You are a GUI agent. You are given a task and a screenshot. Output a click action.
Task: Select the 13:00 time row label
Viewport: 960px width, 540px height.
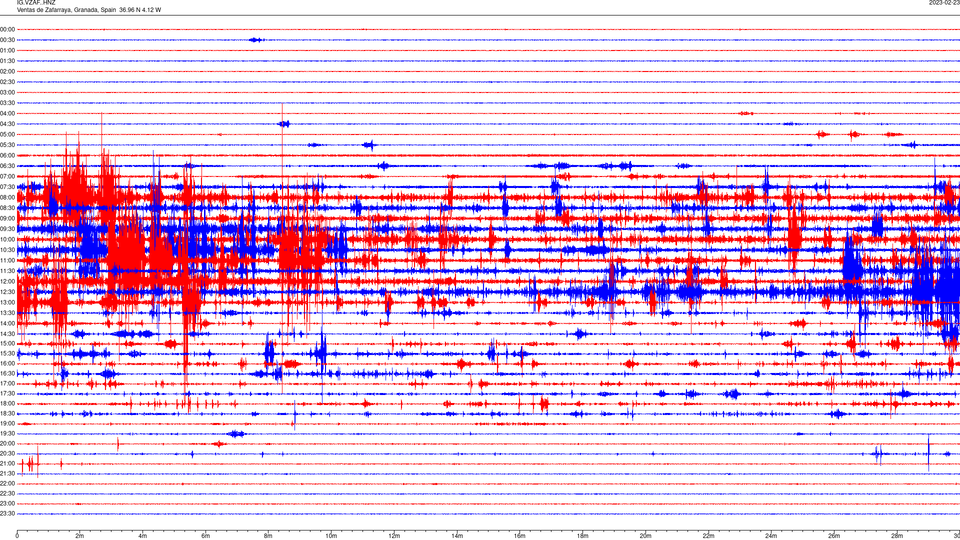point(7,302)
